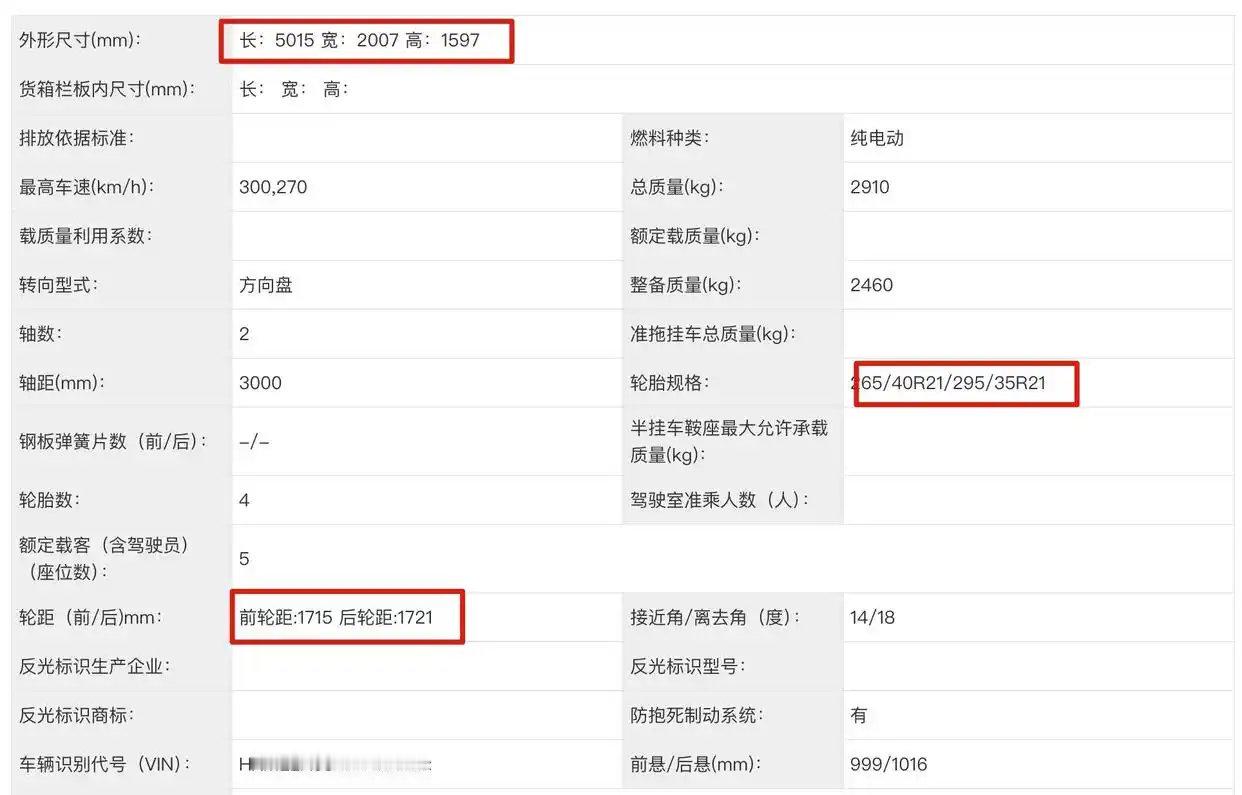Click the 轮胎数 value 4

[x=243, y=500]
